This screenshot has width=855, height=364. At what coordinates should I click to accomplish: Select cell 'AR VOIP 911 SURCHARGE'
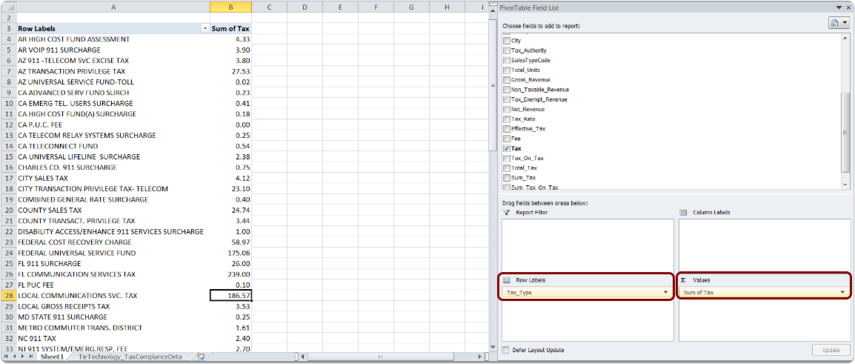(x=113, y=50)
